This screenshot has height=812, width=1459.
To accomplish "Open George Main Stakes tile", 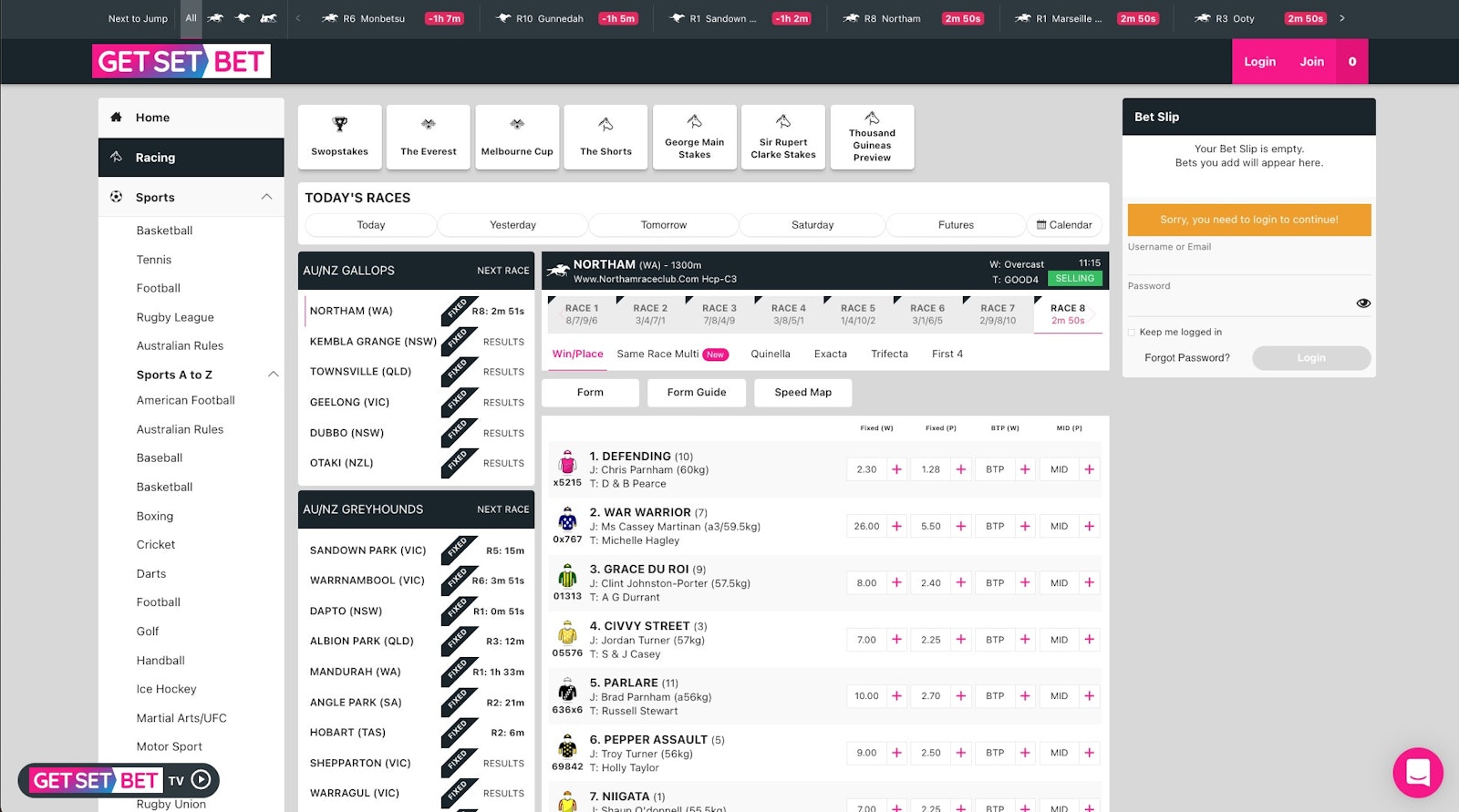I will tap(694, 137).
